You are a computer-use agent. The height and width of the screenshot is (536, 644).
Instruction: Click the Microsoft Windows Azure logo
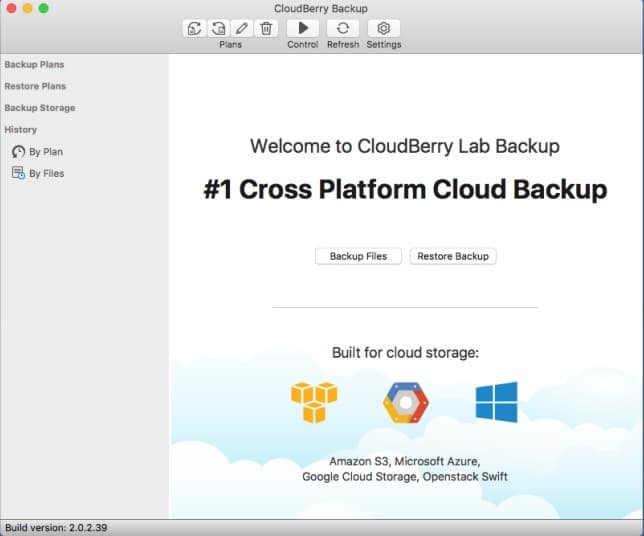coord(497,402)
